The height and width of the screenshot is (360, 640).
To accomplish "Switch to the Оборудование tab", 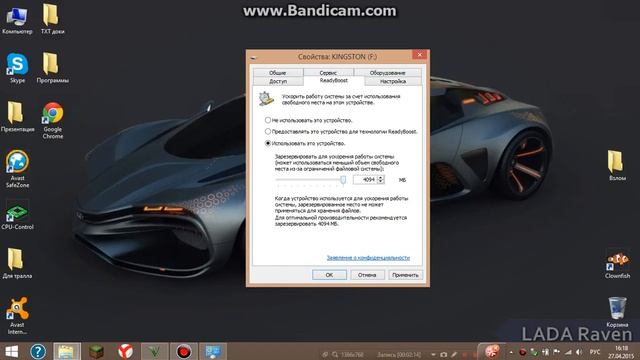I will (x=387, y=73).
